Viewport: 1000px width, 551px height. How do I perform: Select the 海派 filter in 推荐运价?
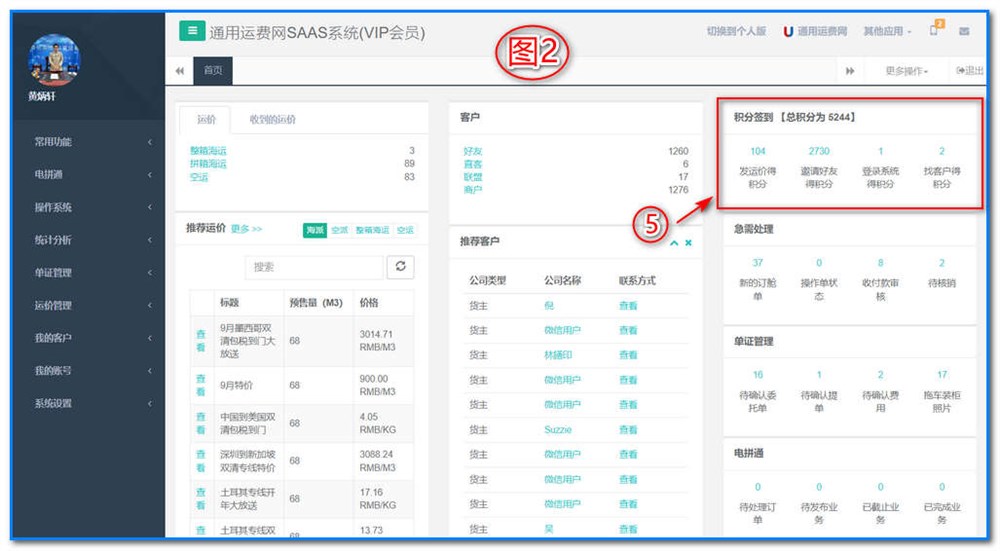point(315,230)
